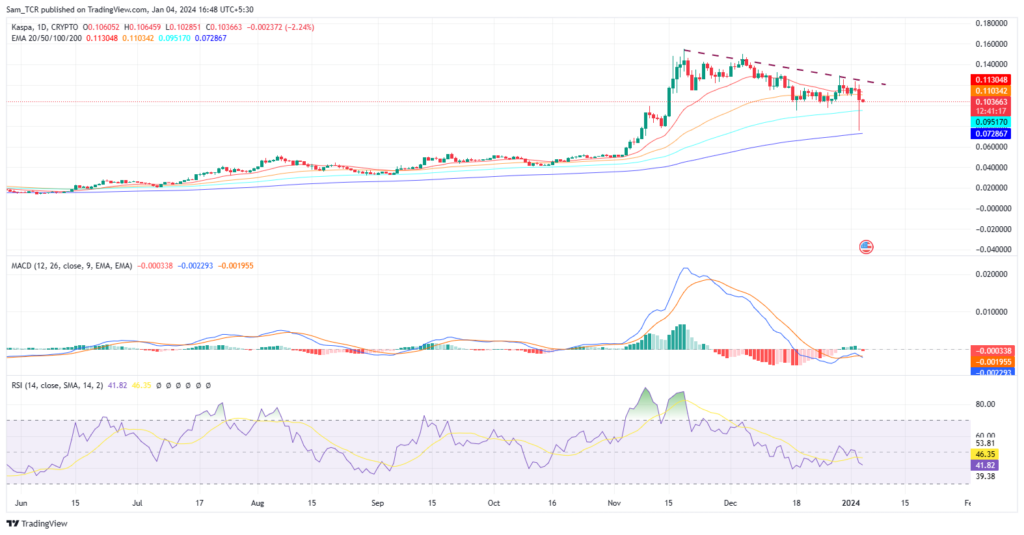Click the red −0.000338 MACD histogram tag
This screenshot has width=1024, height=535.
pyautogui.click(x=991, y=351)
